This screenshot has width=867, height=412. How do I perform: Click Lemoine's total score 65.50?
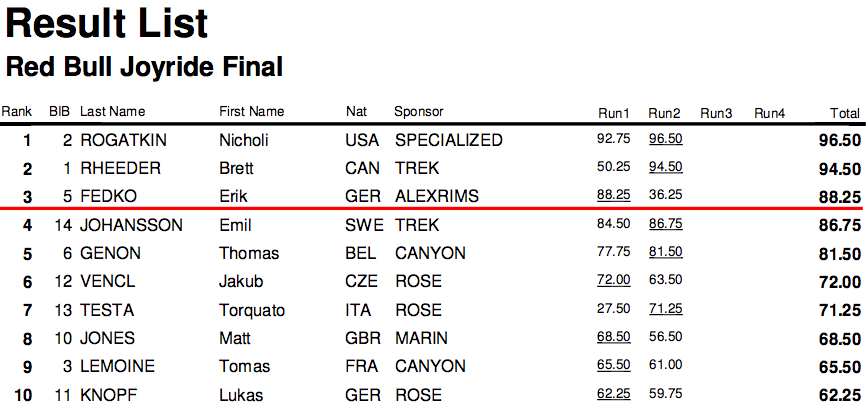[x=841, y=367]
